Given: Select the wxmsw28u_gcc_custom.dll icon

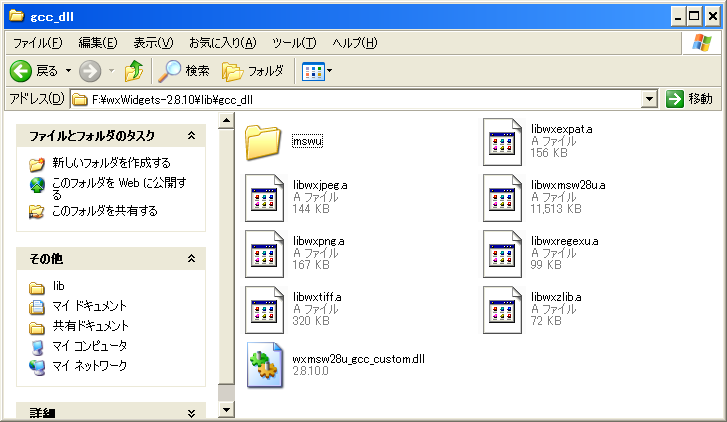Looking at the screenshot, I should [x=264, y=365].
